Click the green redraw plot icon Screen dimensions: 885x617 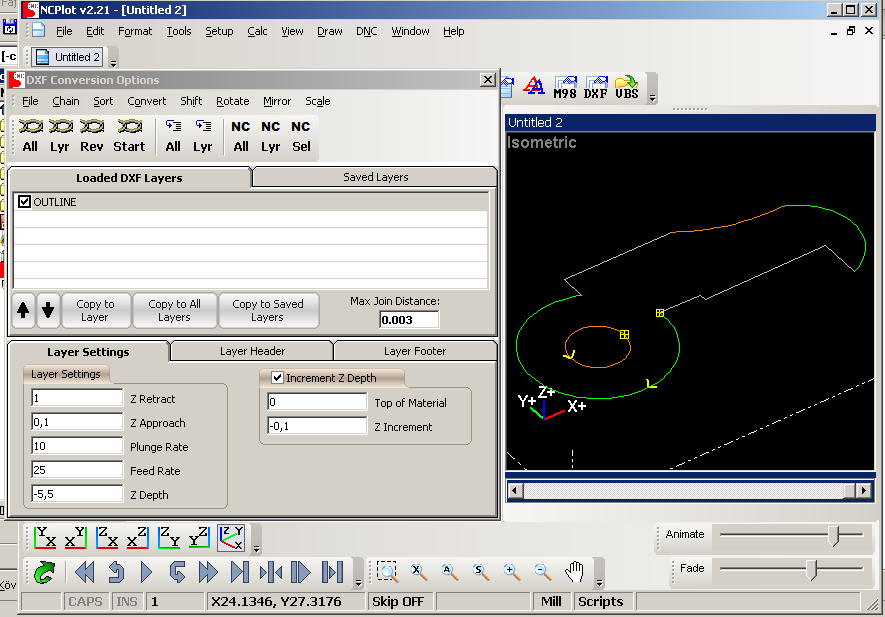[44, 572]
